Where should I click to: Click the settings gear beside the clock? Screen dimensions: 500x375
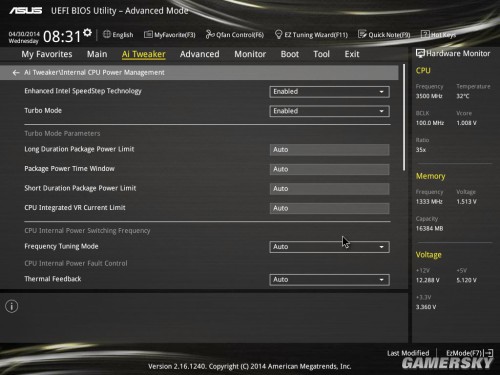87,32
